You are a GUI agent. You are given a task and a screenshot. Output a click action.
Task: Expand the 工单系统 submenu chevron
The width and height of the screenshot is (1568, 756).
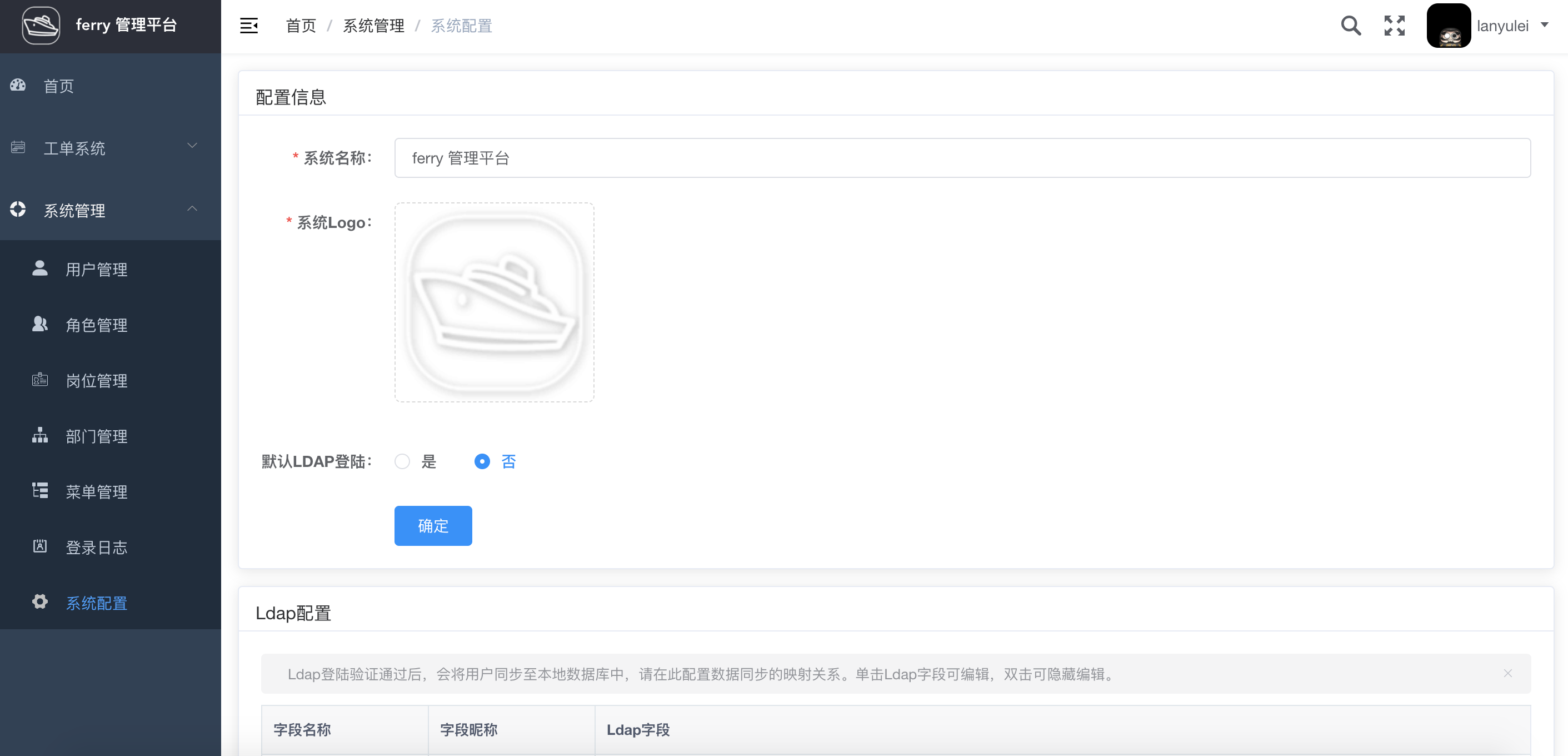point(192,146)
